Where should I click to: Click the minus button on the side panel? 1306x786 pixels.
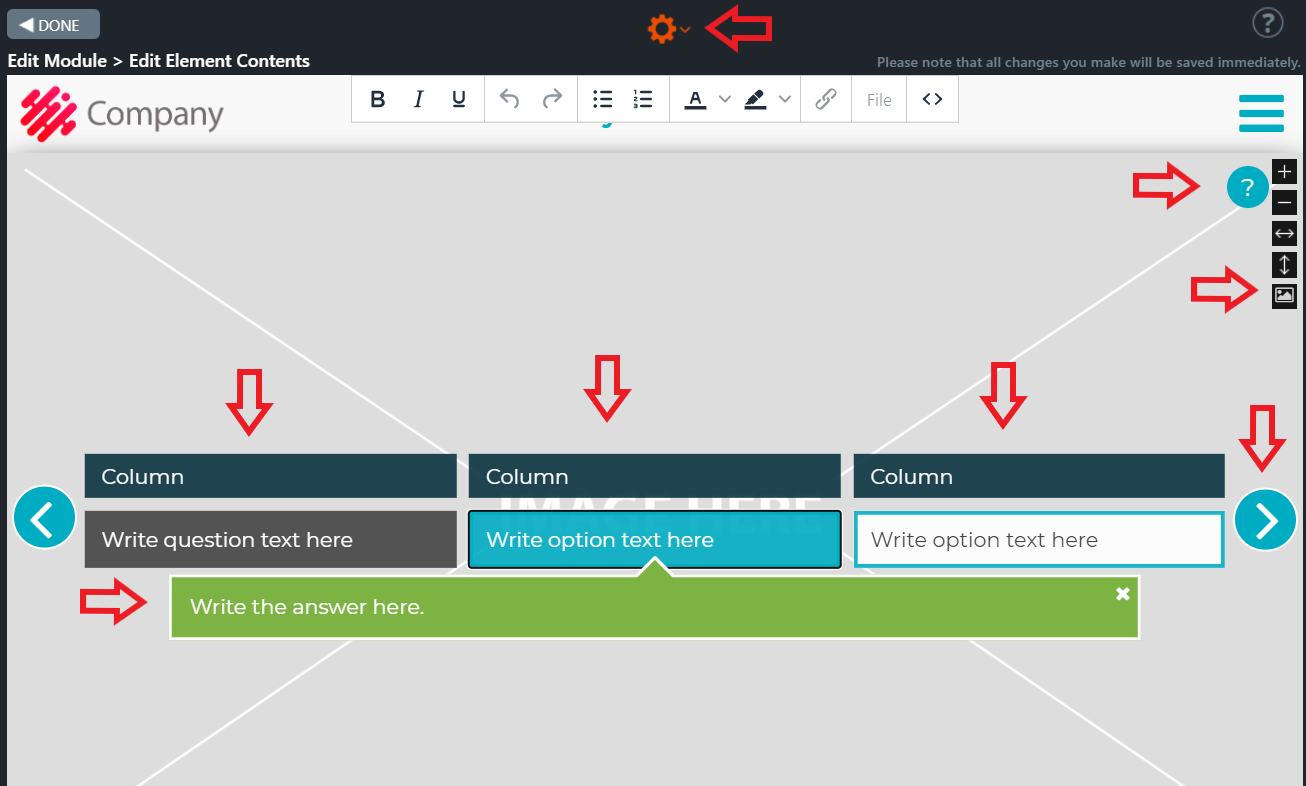[x=1284, y=203]
